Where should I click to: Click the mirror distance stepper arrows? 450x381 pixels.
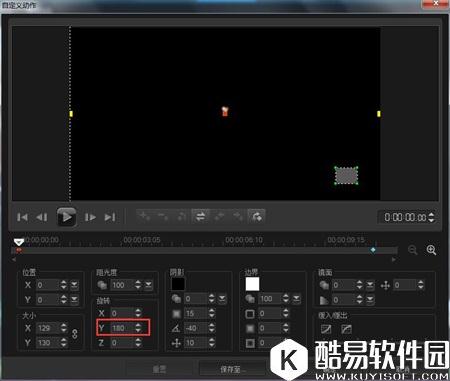[x=421, y=285]
